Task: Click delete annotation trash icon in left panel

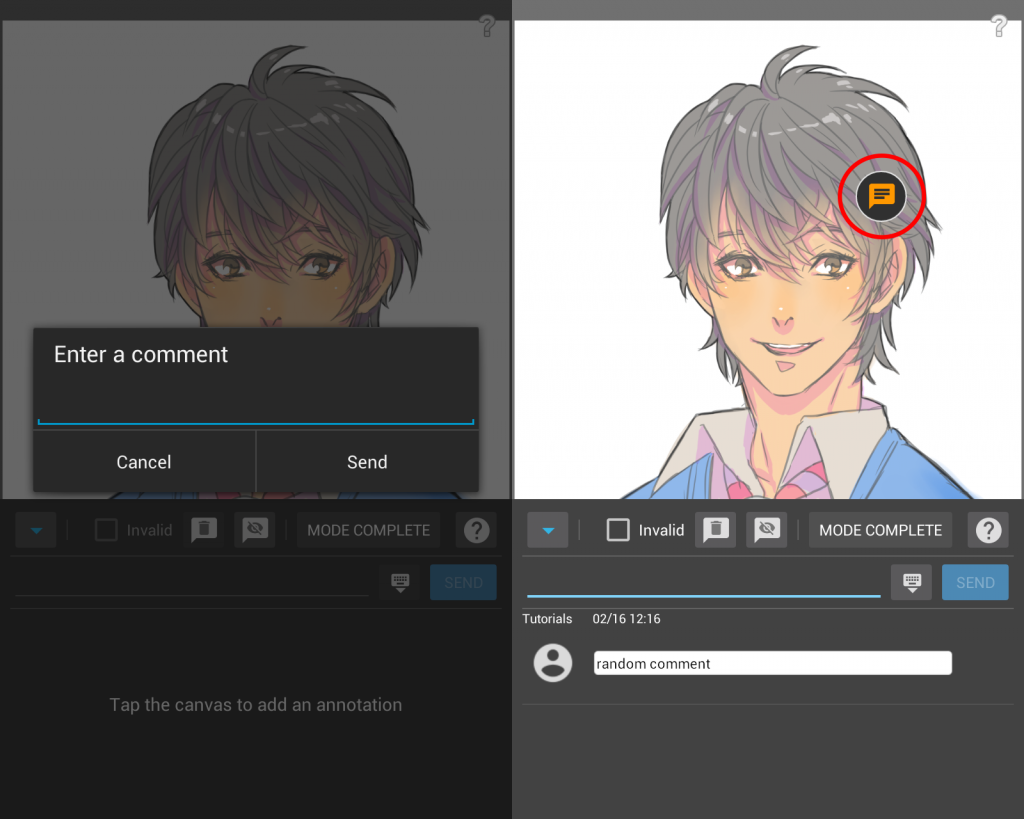Action: (x=204, y=530)
